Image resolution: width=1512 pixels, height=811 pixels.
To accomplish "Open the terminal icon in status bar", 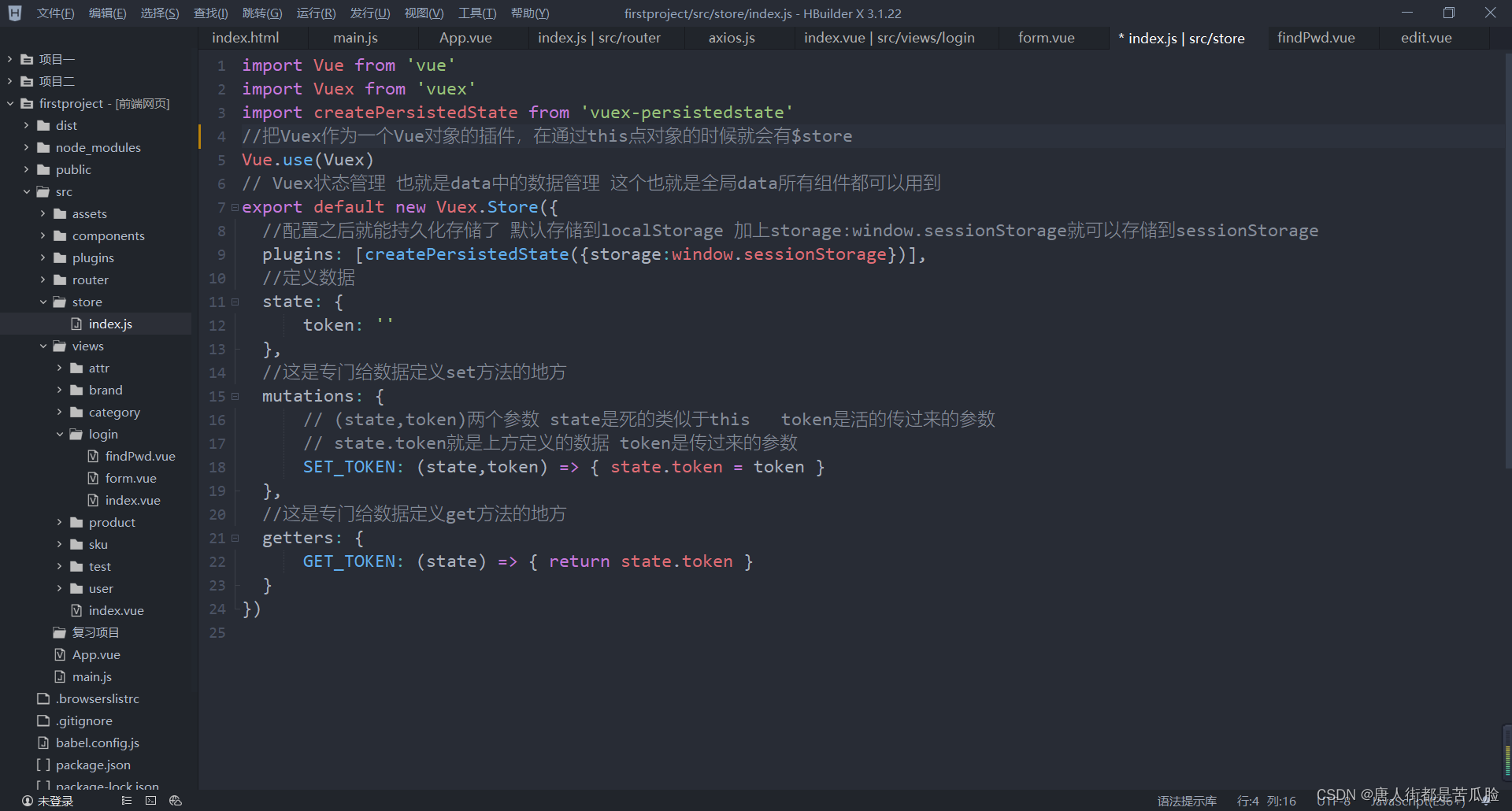I will click(x=151, y=801).
